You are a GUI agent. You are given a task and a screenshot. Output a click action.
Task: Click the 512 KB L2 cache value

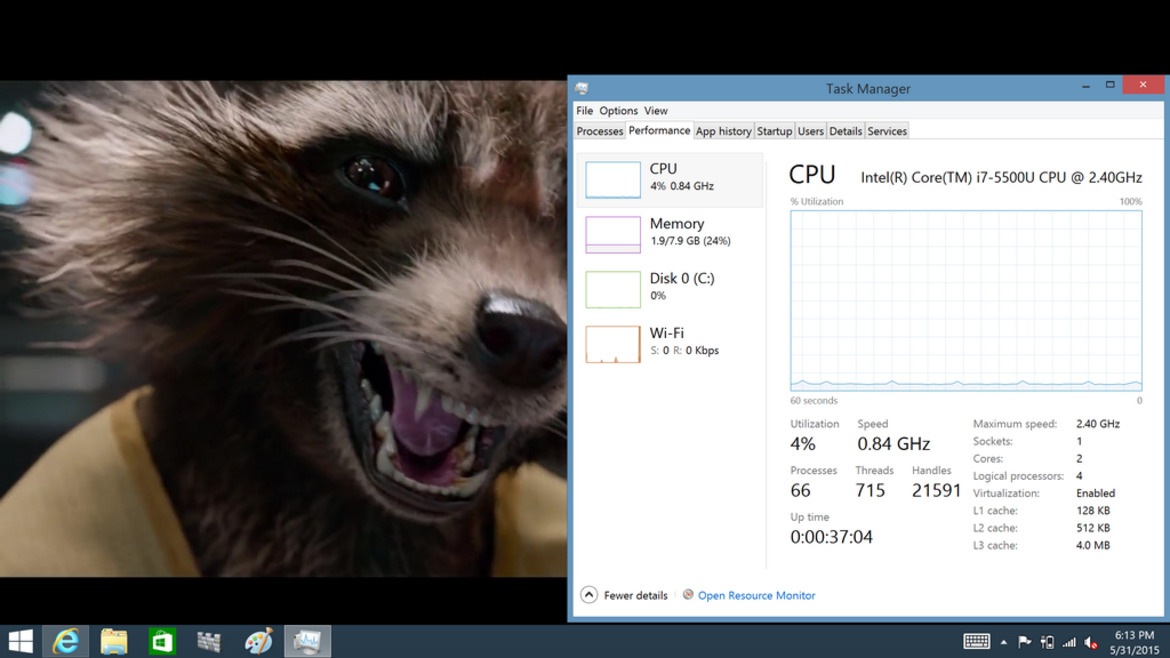coord(1093,528)
